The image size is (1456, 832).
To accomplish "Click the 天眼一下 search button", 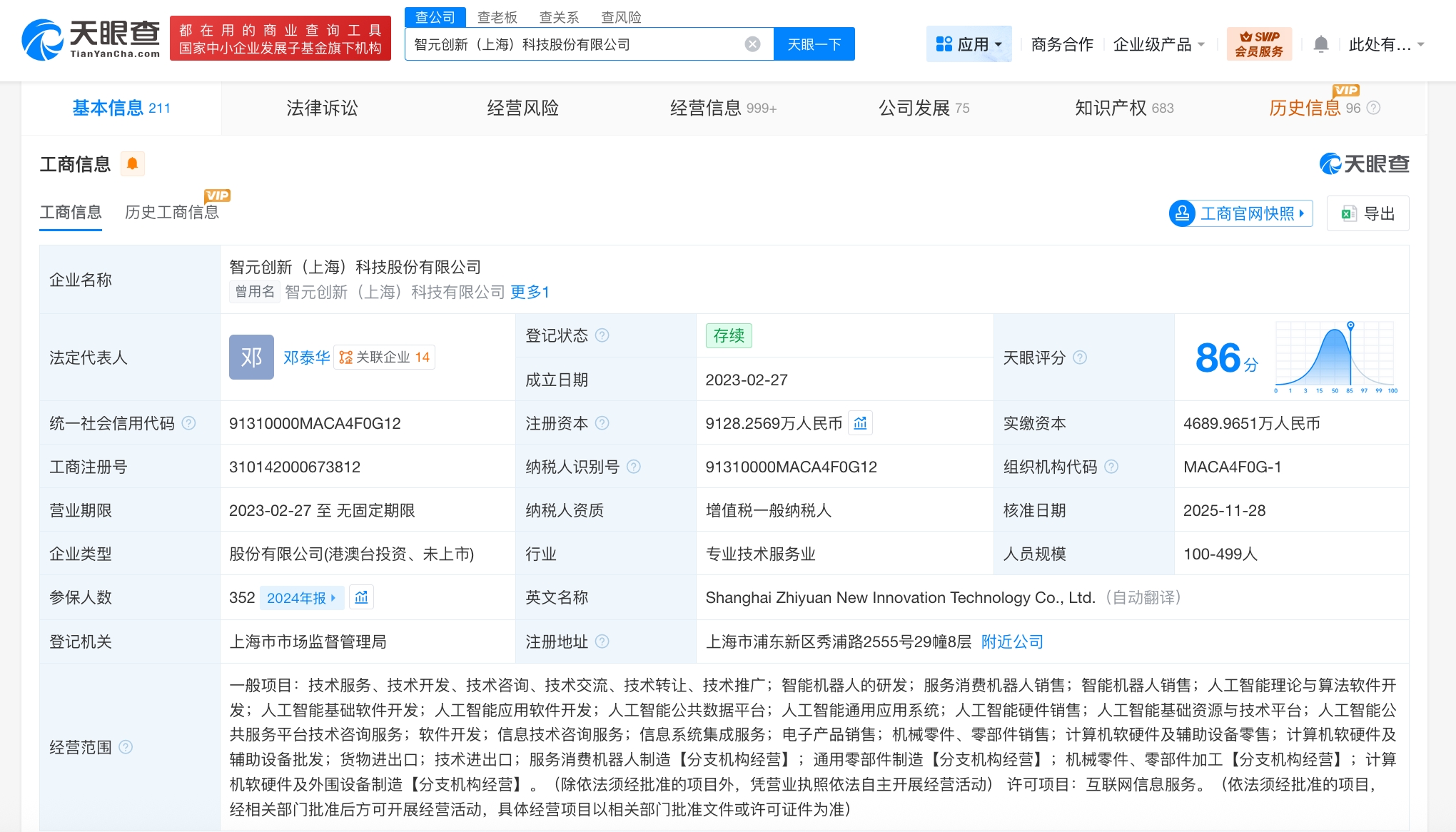I will coord(814,44).
